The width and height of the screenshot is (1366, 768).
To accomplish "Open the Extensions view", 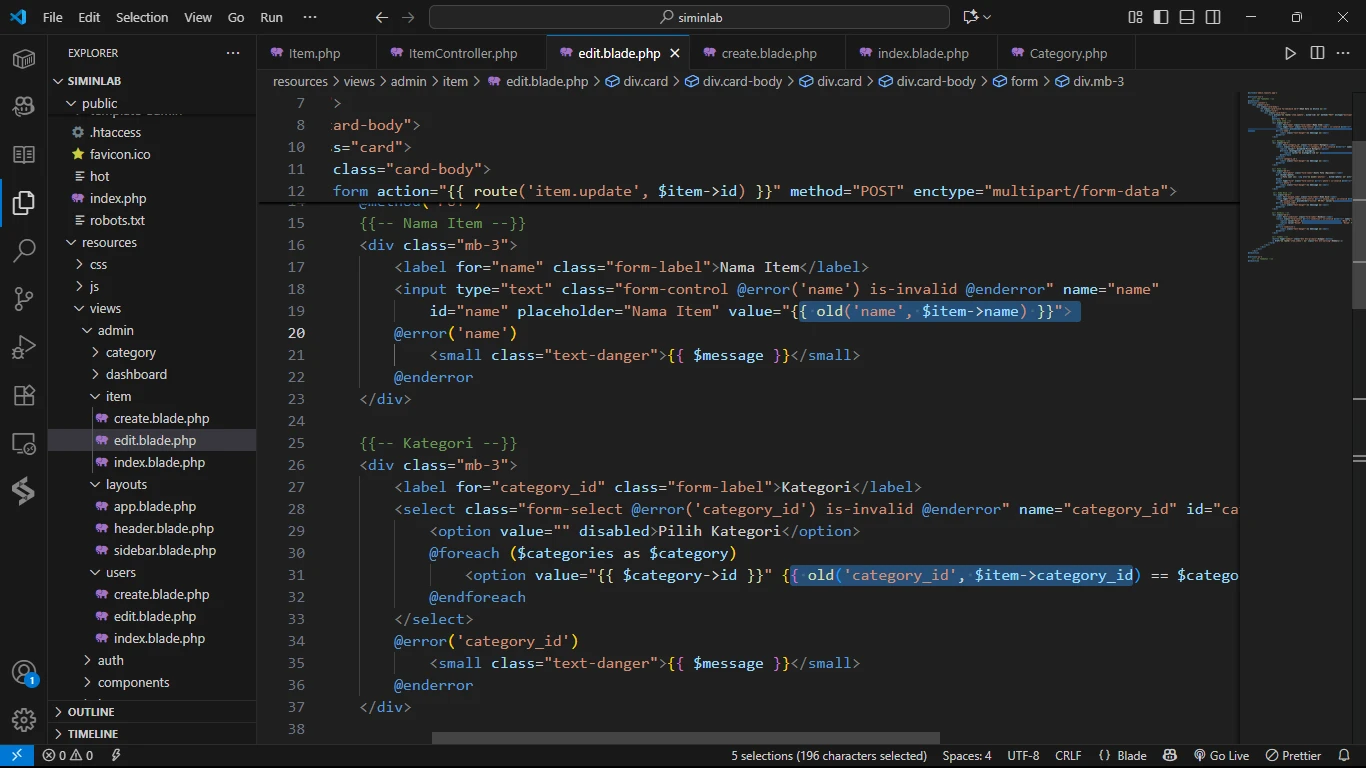I will (x=24, y=395).
